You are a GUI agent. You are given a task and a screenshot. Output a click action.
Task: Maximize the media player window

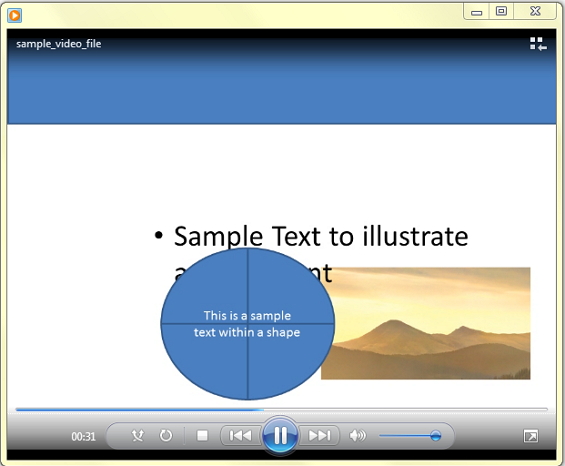(501, 12)
